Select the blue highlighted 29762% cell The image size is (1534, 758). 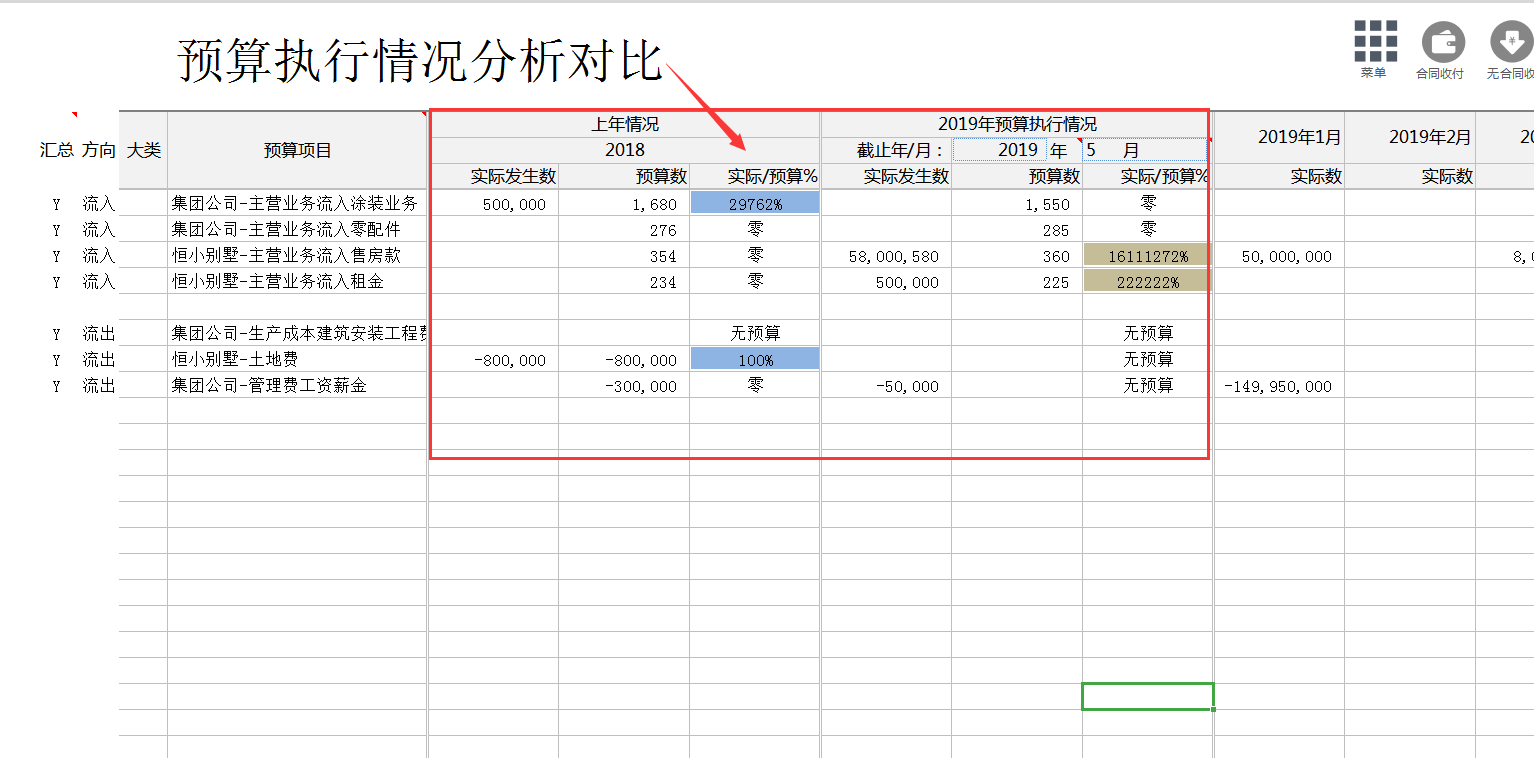click(x=754, y=202)
